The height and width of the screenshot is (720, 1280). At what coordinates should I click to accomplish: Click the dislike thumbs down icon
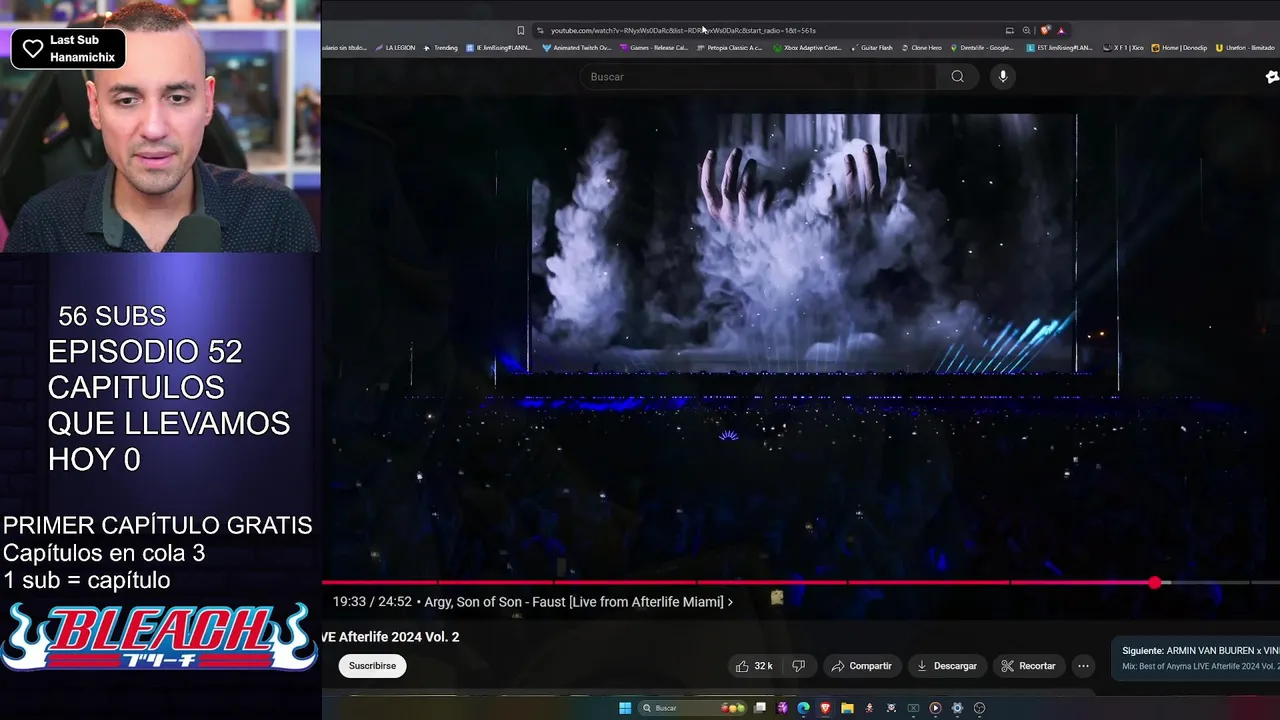click(x=798, y=666)
